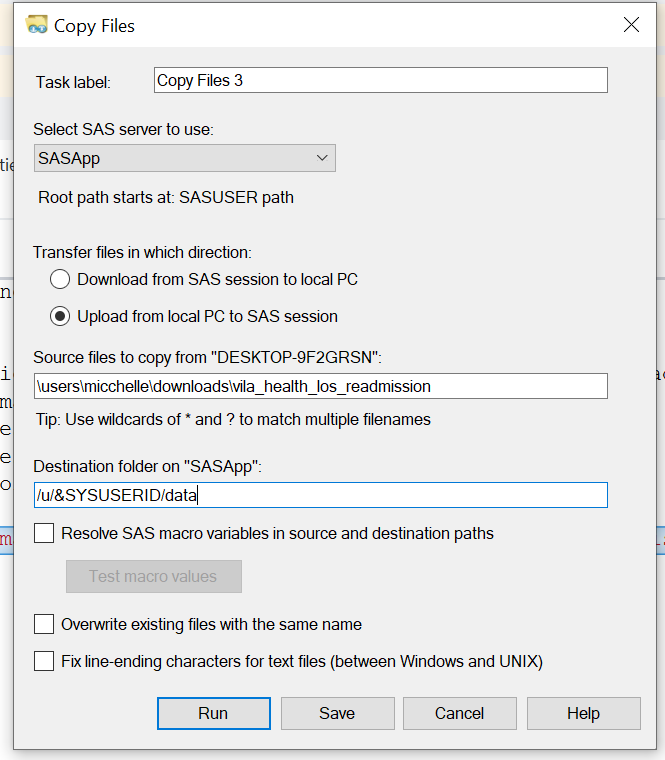665x760 pixels.
Task: Enable Resolve SAS macro variables checkbox
Action: (44, 533)
